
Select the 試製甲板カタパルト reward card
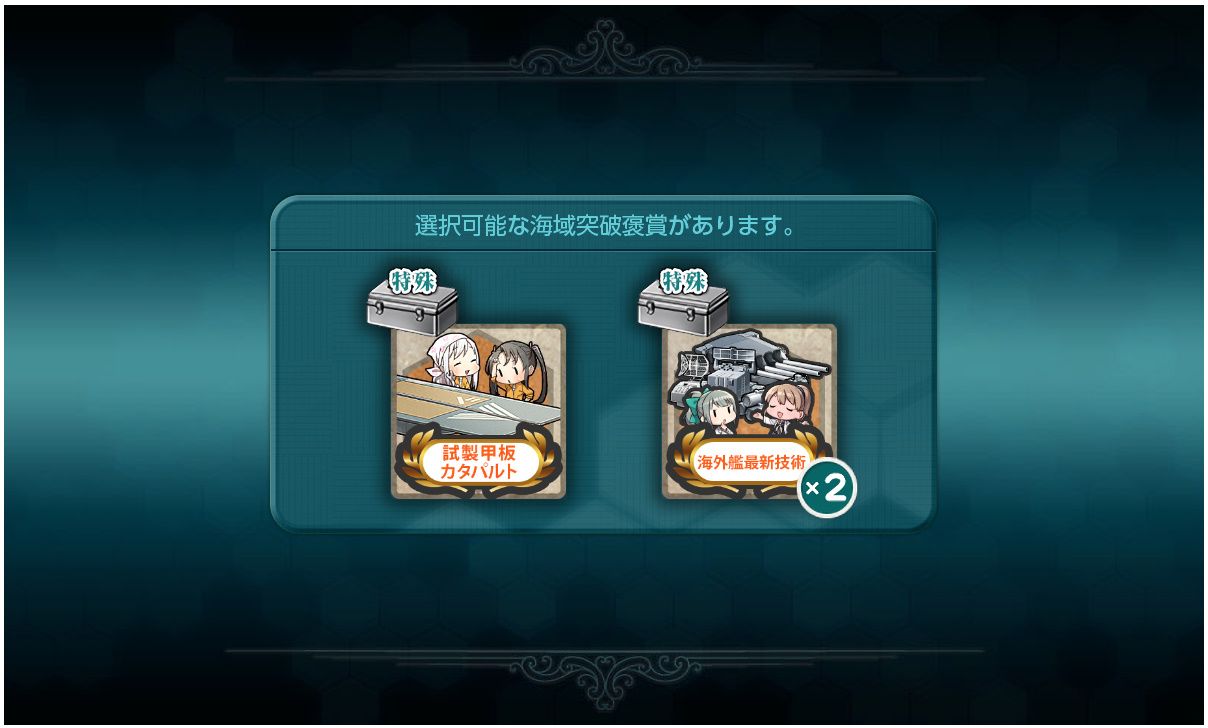pos(478,411)
